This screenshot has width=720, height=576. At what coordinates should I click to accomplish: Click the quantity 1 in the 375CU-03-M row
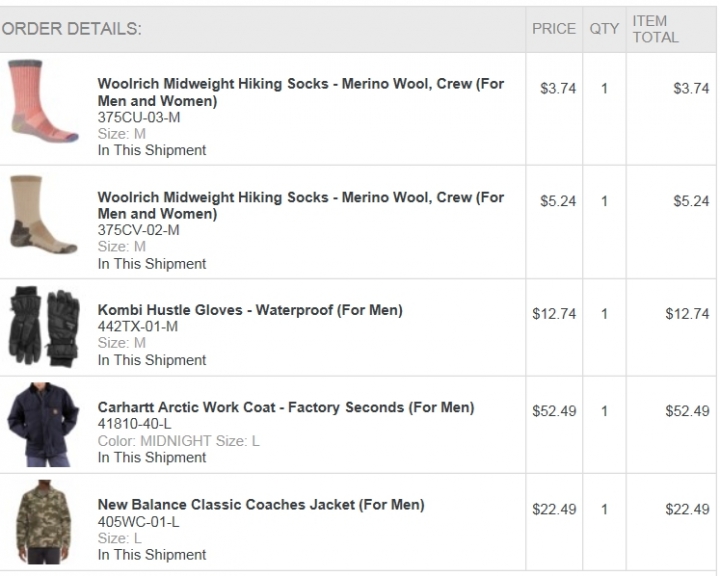point(604,88)
